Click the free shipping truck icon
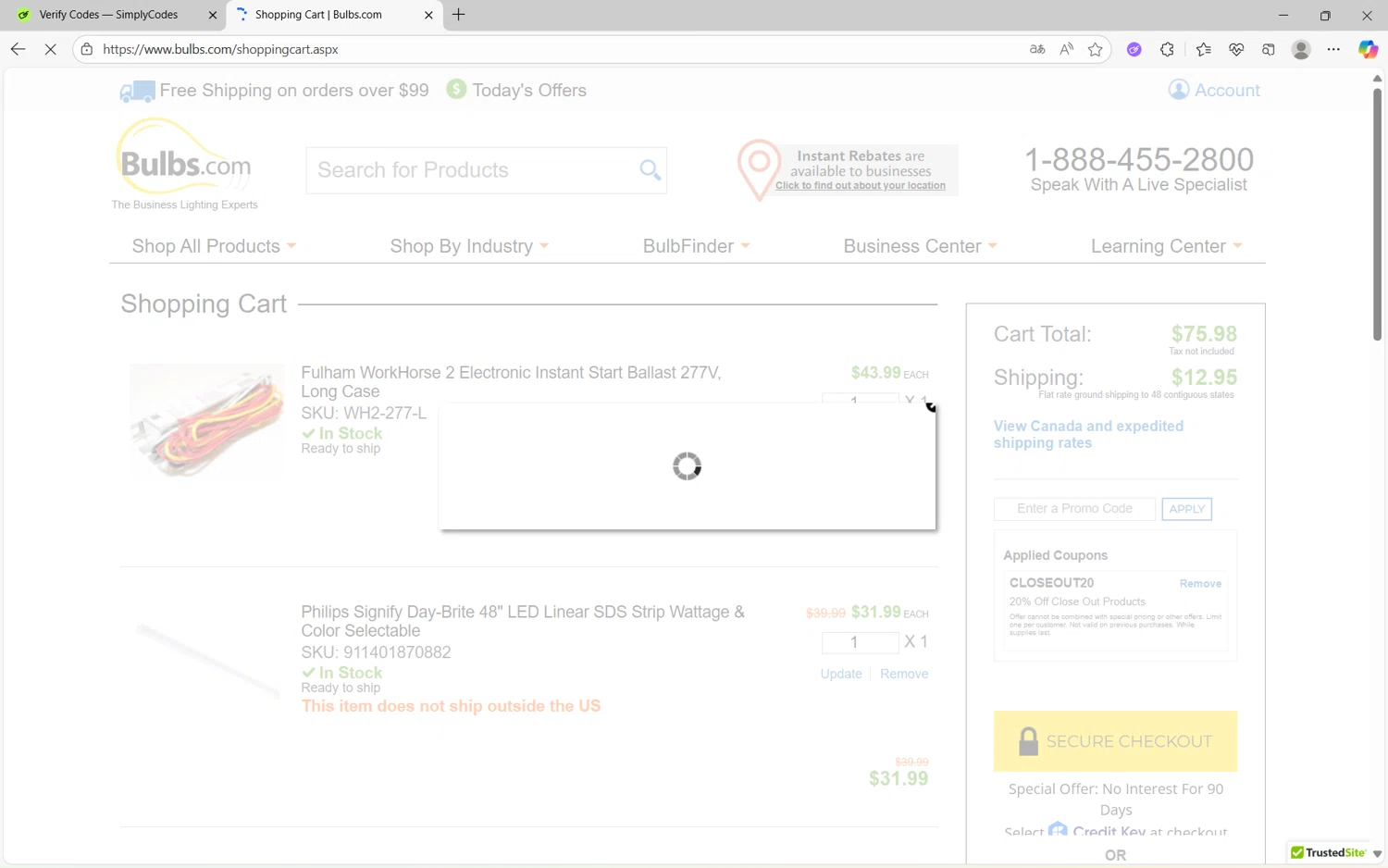This screenshot has height=868, width=1388. coord(137,91)
